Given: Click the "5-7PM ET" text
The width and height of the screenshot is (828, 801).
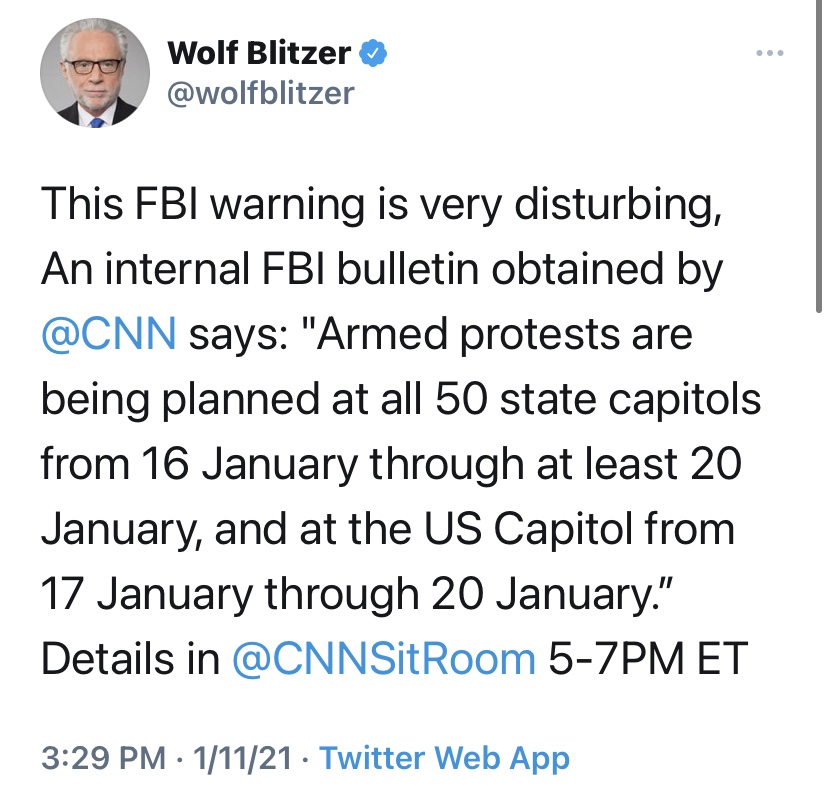Looking at the screenshot, I should [x=649, y=658].
